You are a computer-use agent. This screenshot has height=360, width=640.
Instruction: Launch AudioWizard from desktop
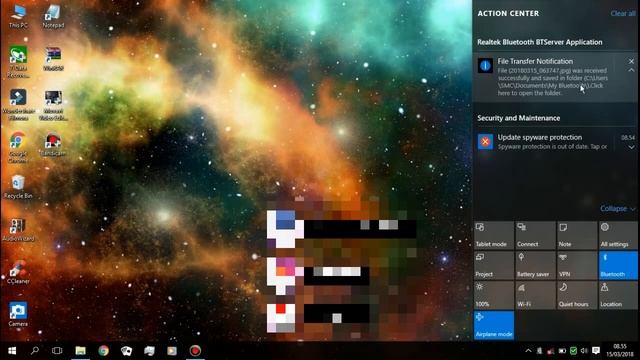[18, 230]
